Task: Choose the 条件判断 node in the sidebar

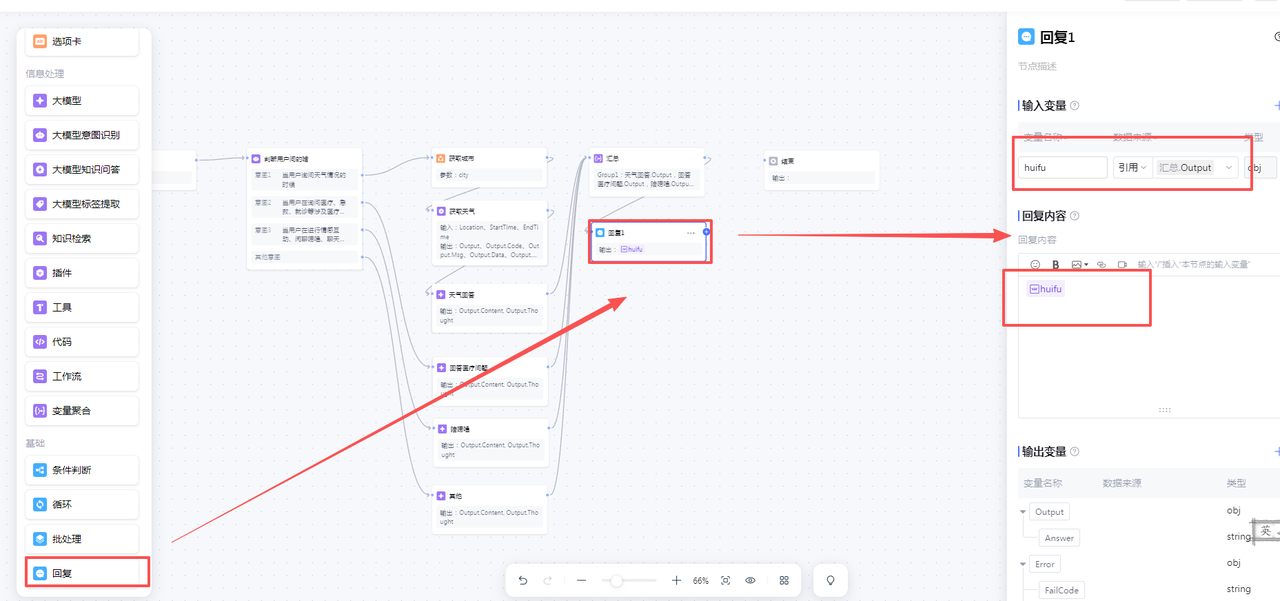Action: coord(82,470)
